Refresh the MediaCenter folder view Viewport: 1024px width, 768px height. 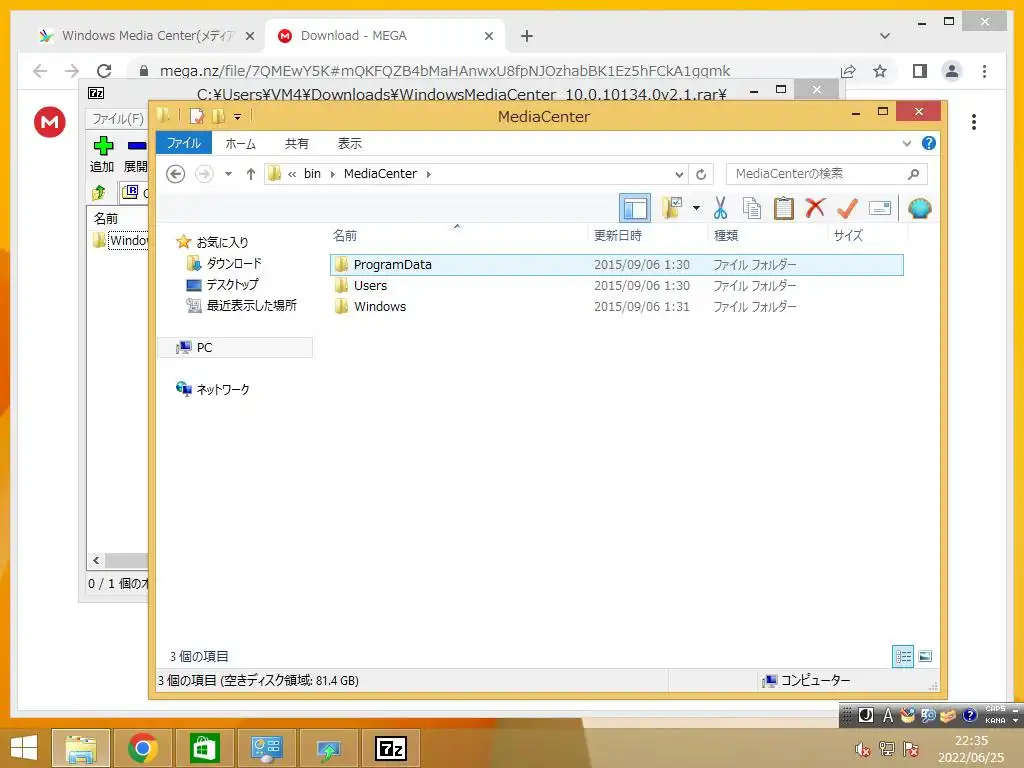coord(701,174)
